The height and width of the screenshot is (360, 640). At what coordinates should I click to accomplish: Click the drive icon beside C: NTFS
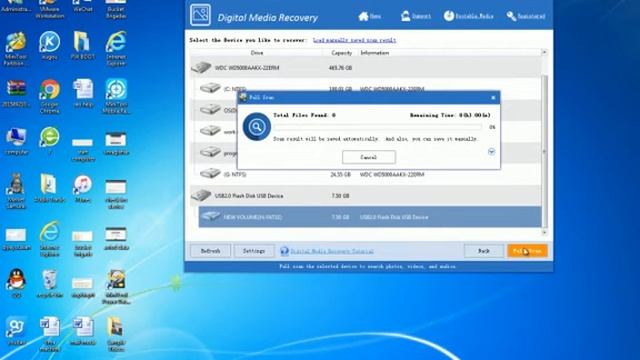tap(210, 87)
